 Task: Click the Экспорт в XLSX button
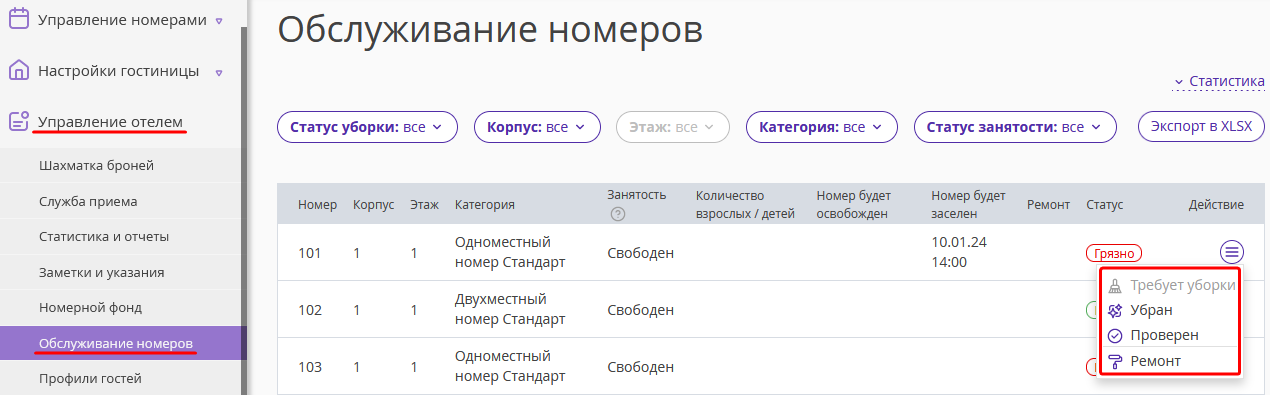[x=1201, y=127]
